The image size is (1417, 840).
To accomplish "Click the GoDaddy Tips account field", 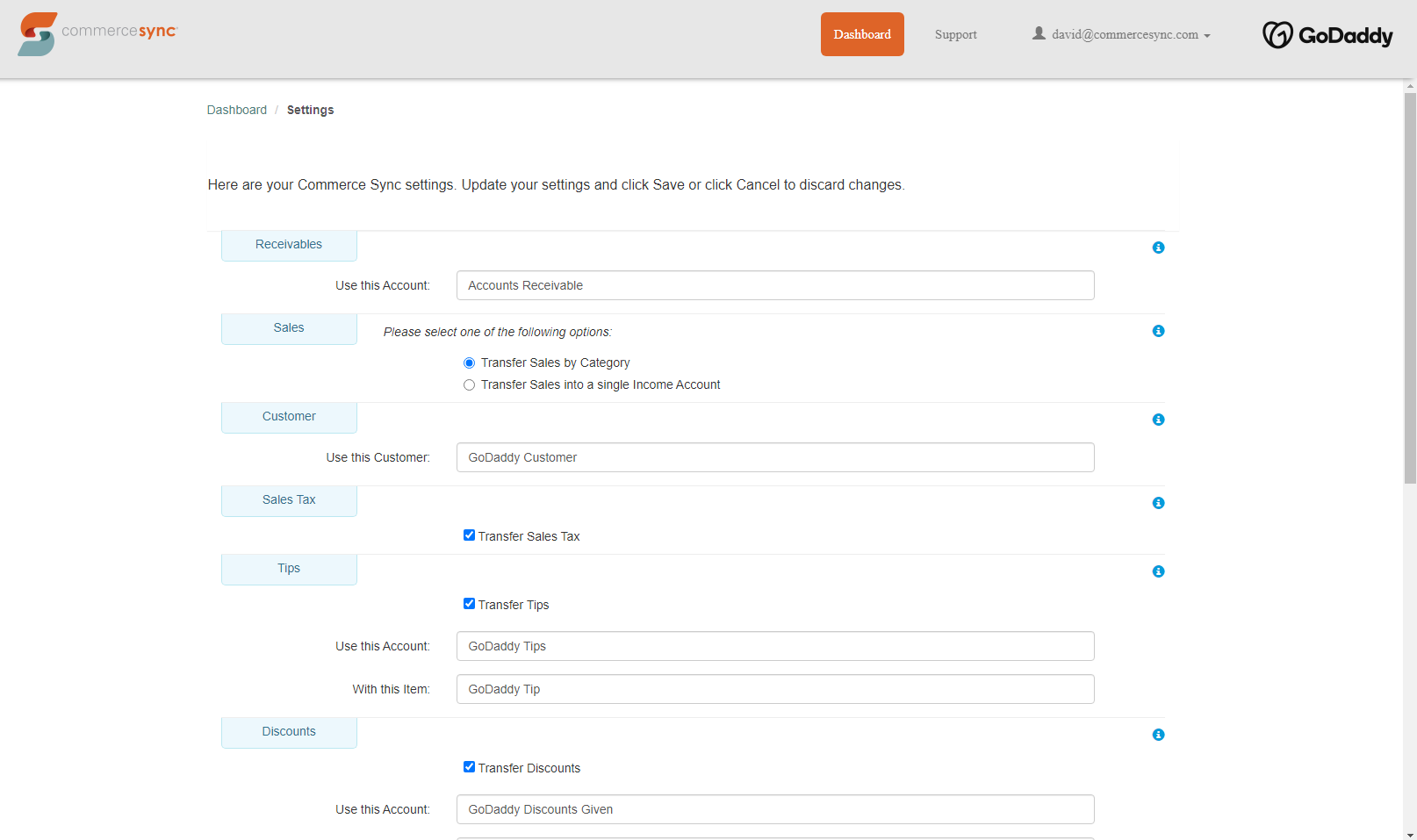I will click(775, 646).
